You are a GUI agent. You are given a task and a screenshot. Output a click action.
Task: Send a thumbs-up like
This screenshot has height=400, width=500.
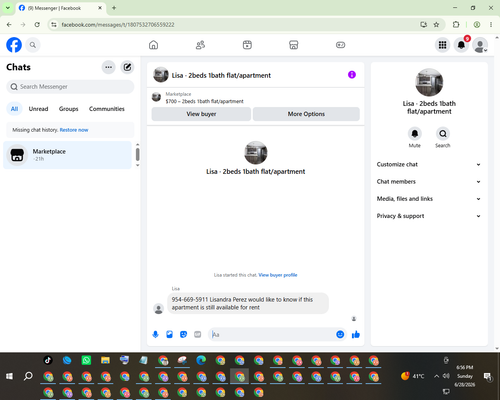tap(356, 334)
